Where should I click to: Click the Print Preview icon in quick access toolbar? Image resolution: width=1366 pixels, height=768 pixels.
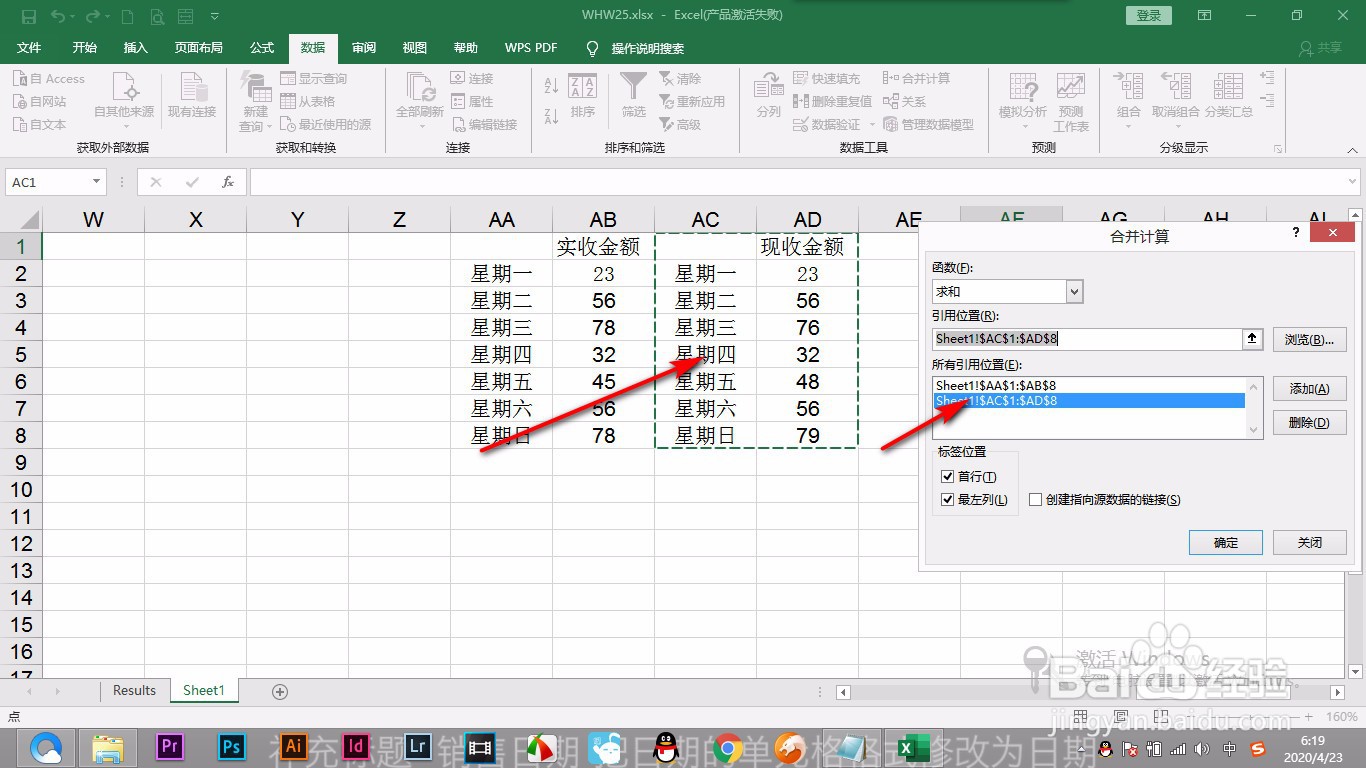[157, 16]
